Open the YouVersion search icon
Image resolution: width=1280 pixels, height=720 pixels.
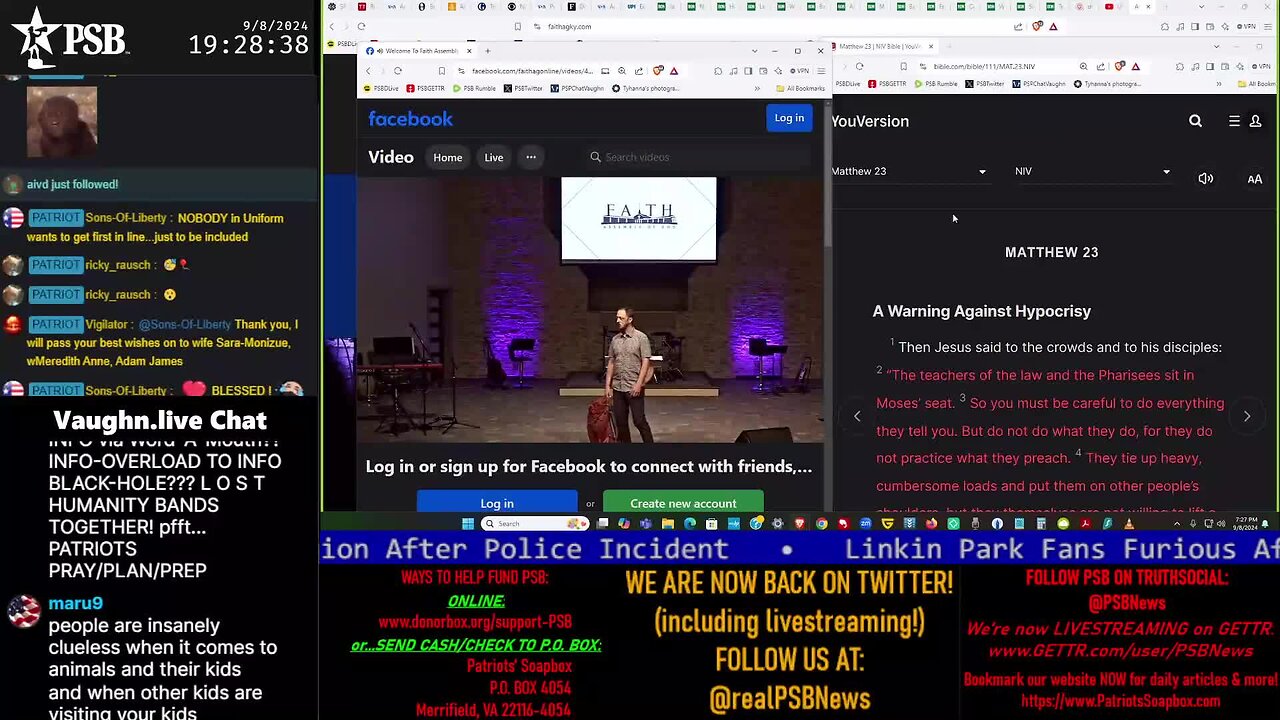point(1195,121)
